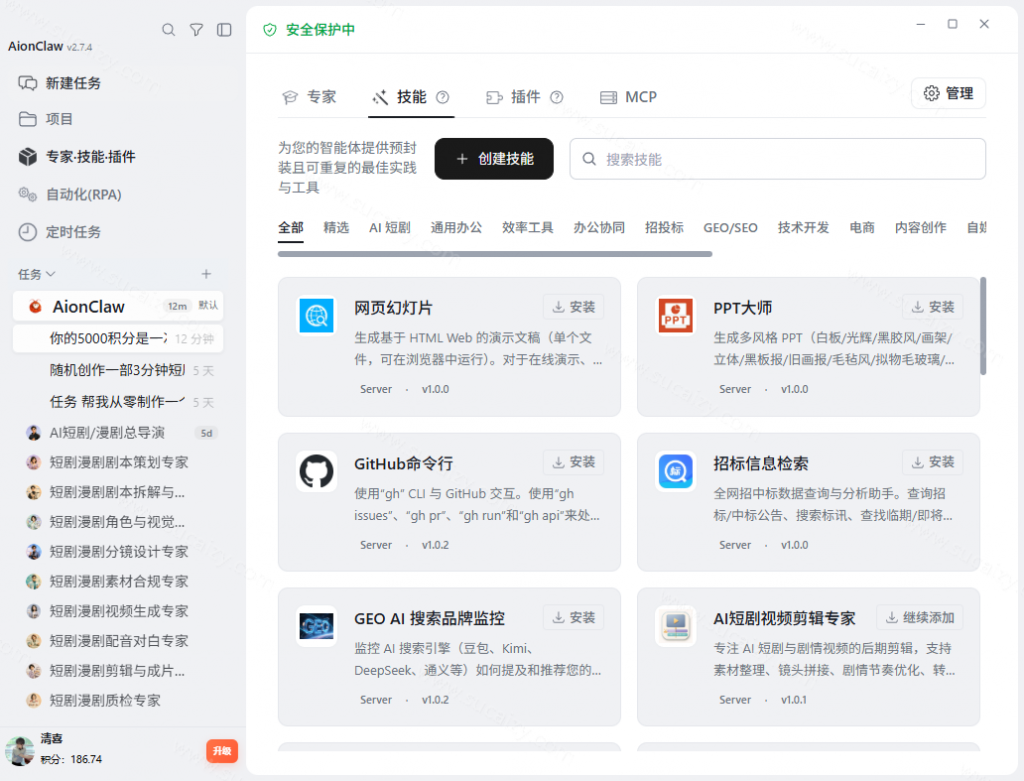The height and width of the screenshot is (781, 1024).
Task: Open the 定时任务 clock icon
Action: (27, 232)
